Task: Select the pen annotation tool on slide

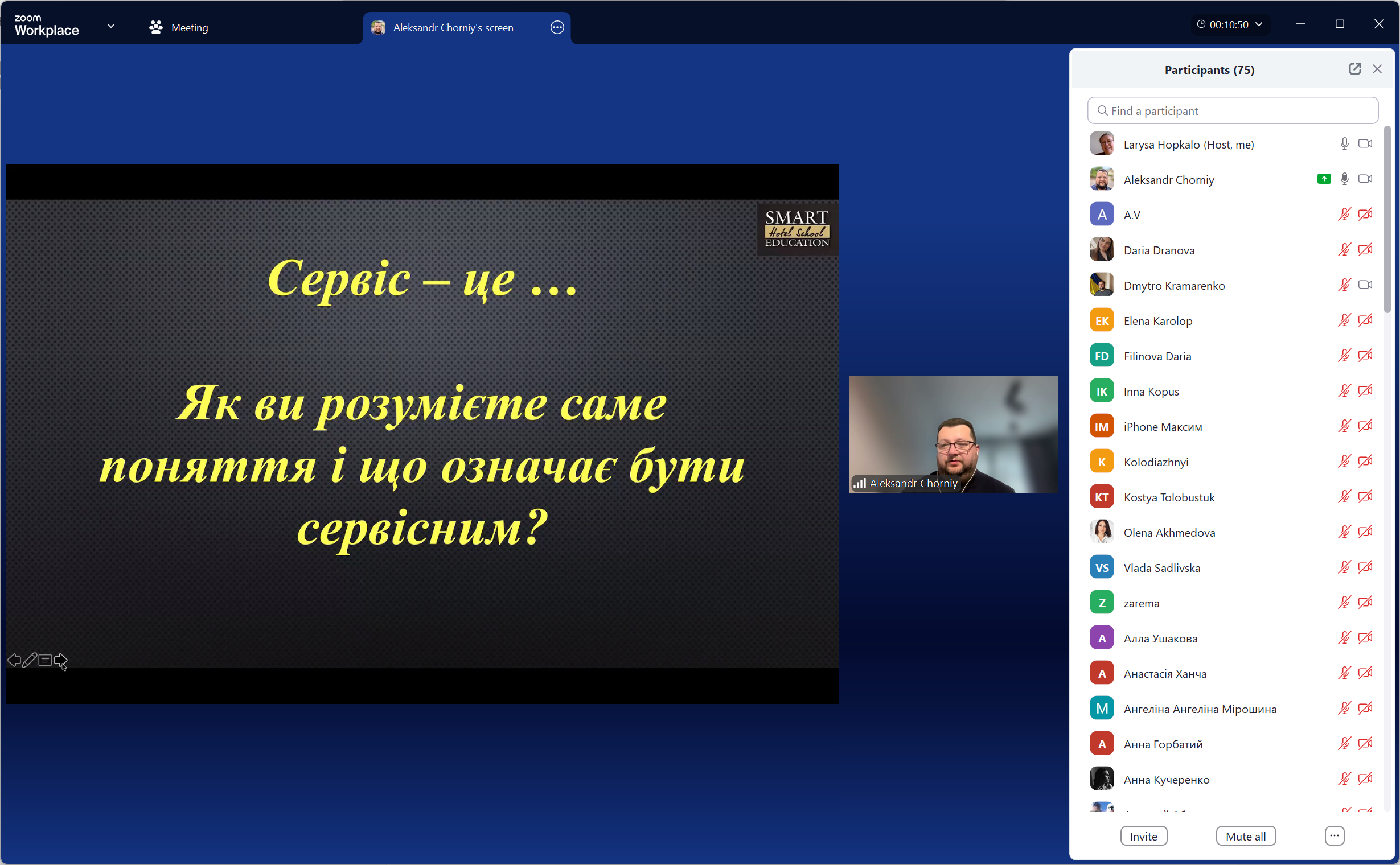Action: [30, 660]
